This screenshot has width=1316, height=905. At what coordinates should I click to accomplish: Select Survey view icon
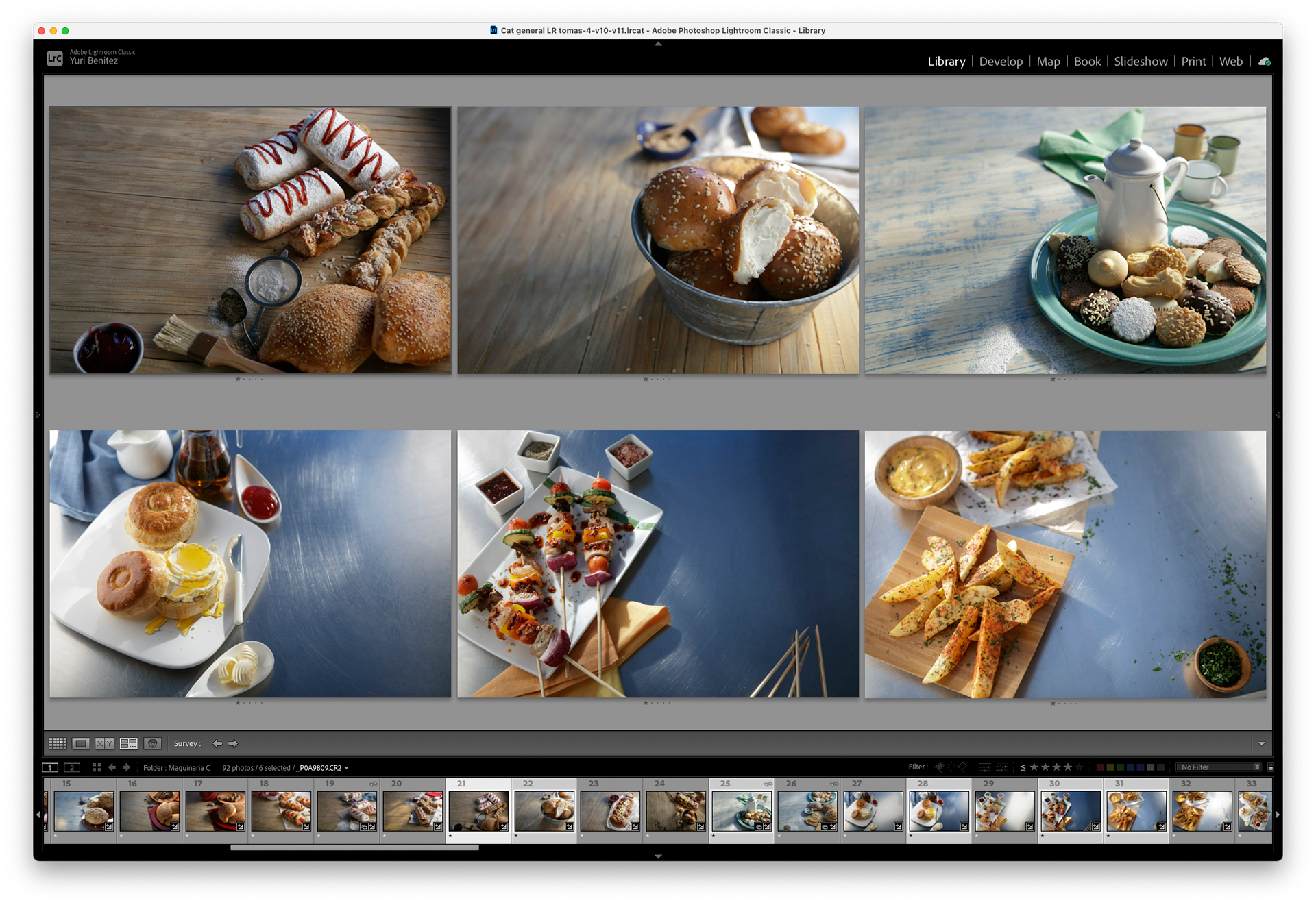pos(128,743)
